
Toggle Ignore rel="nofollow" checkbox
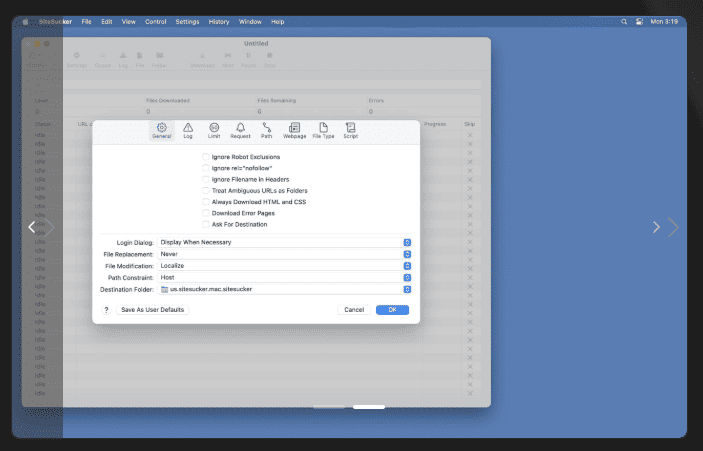tap(205, 168)
